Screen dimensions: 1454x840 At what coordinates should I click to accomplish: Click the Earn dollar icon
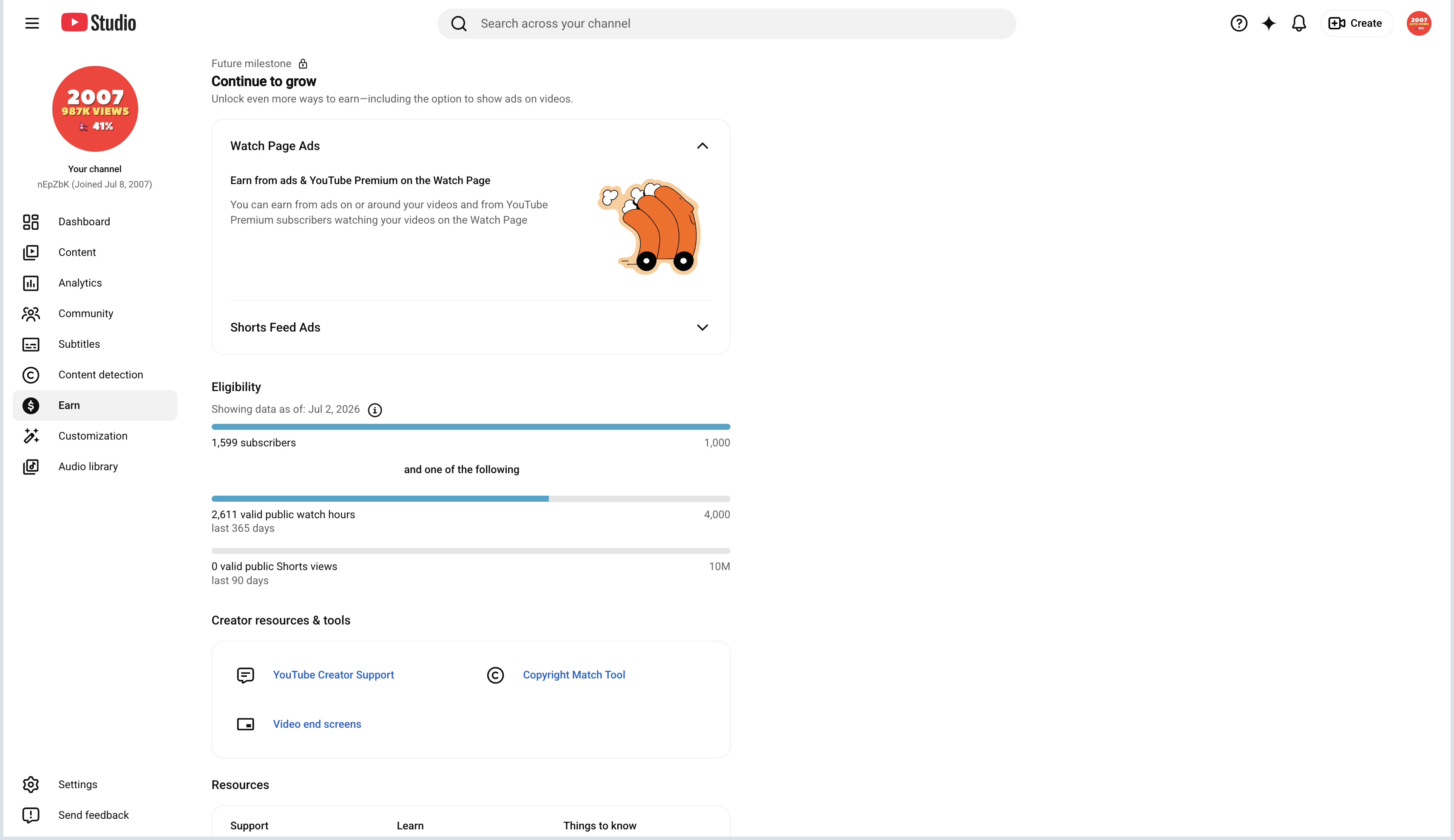[x=31, y=405]
